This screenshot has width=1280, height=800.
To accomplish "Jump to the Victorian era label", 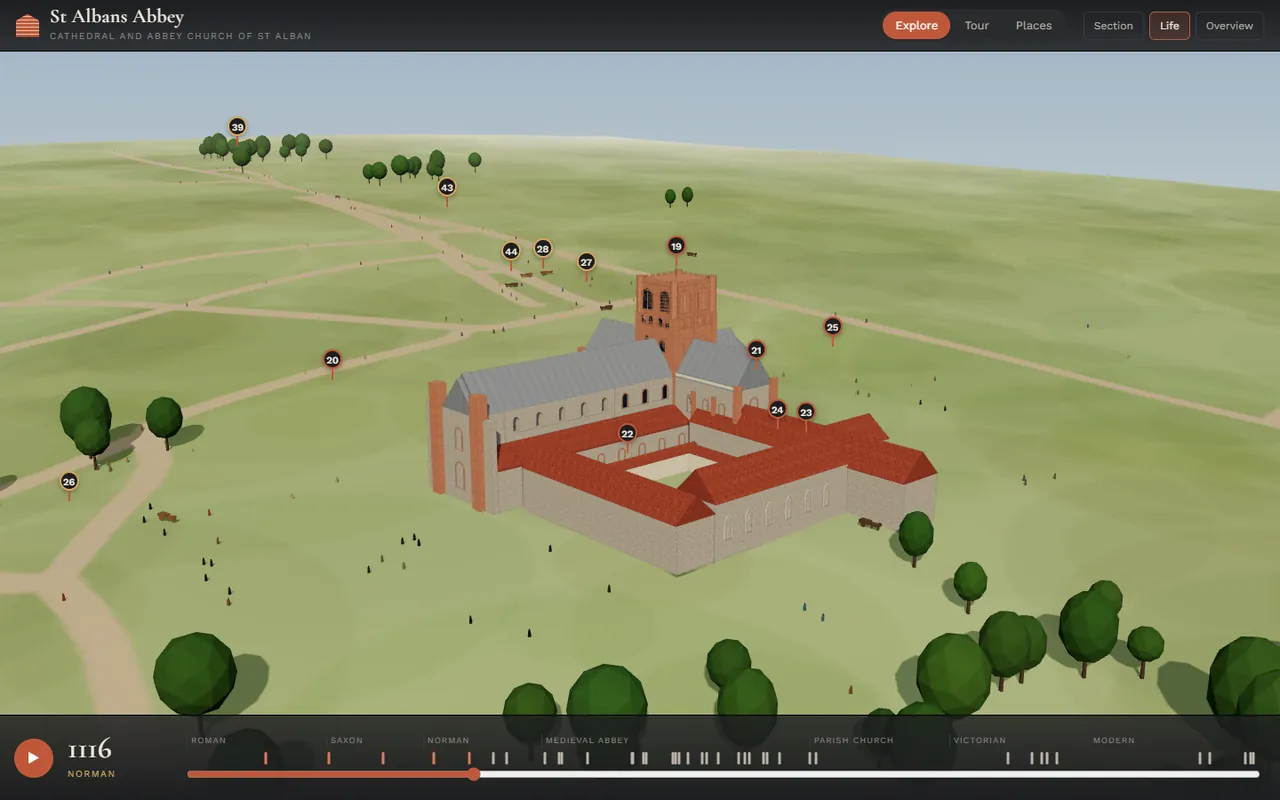I will tap(980, 740).
